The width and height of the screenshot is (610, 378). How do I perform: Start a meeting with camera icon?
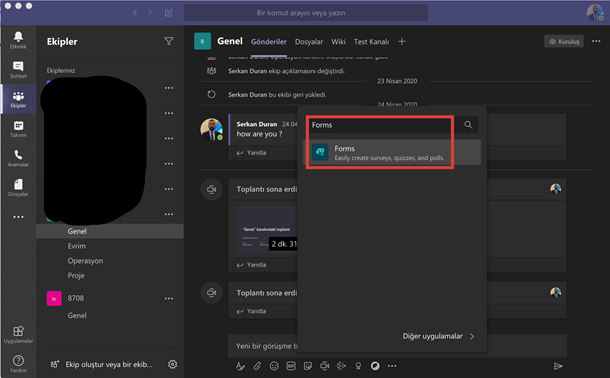point(324,366)
